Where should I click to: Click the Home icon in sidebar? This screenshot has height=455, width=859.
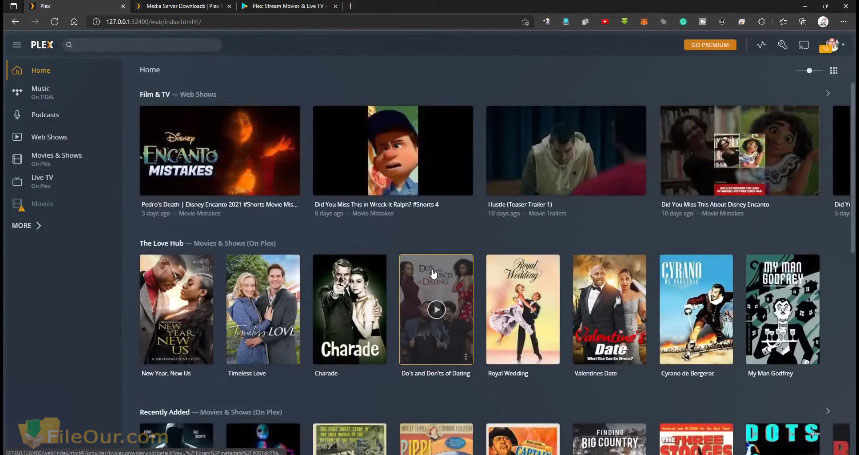[17, 71]
